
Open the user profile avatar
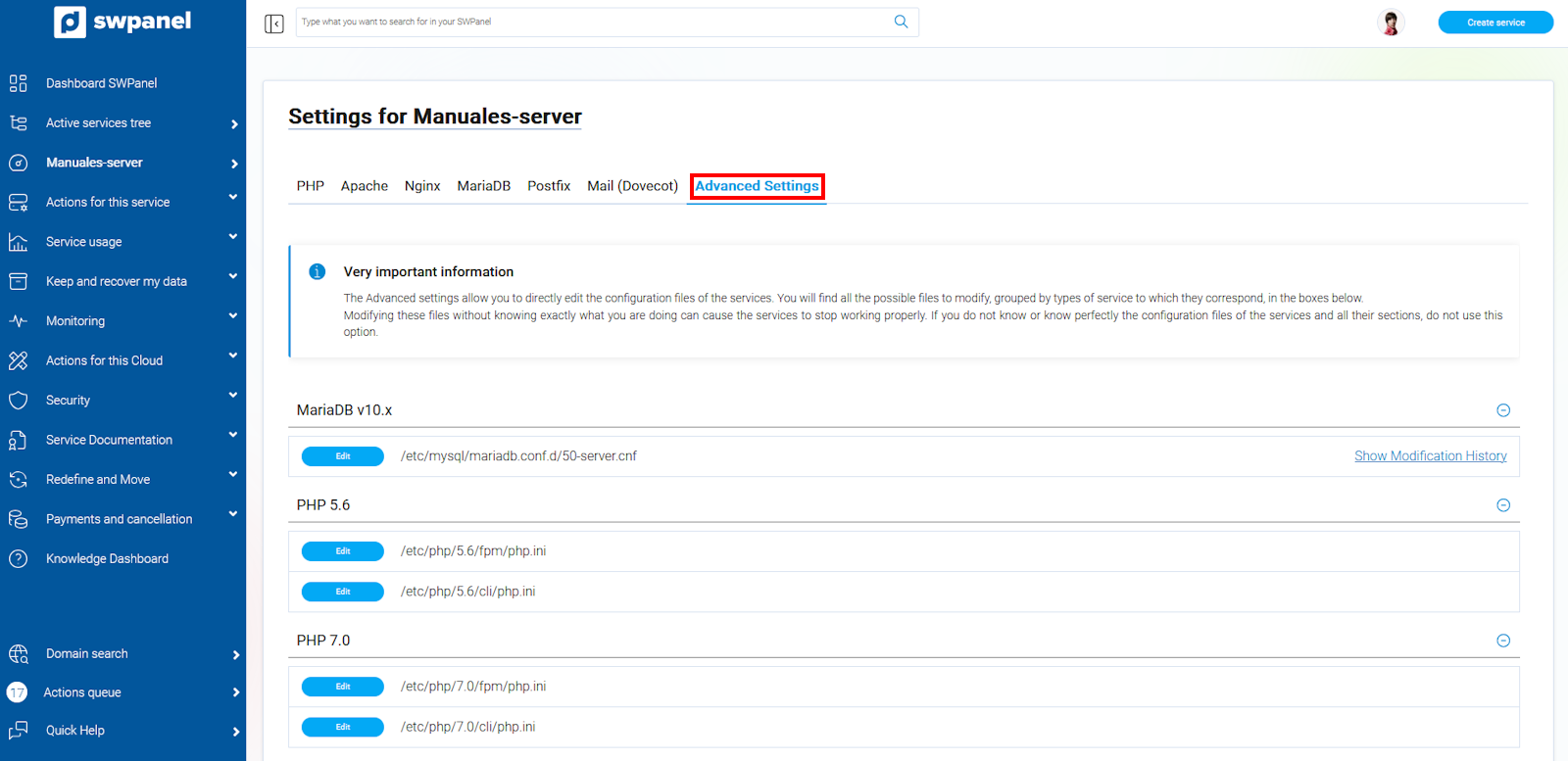tap(1390, 23)
